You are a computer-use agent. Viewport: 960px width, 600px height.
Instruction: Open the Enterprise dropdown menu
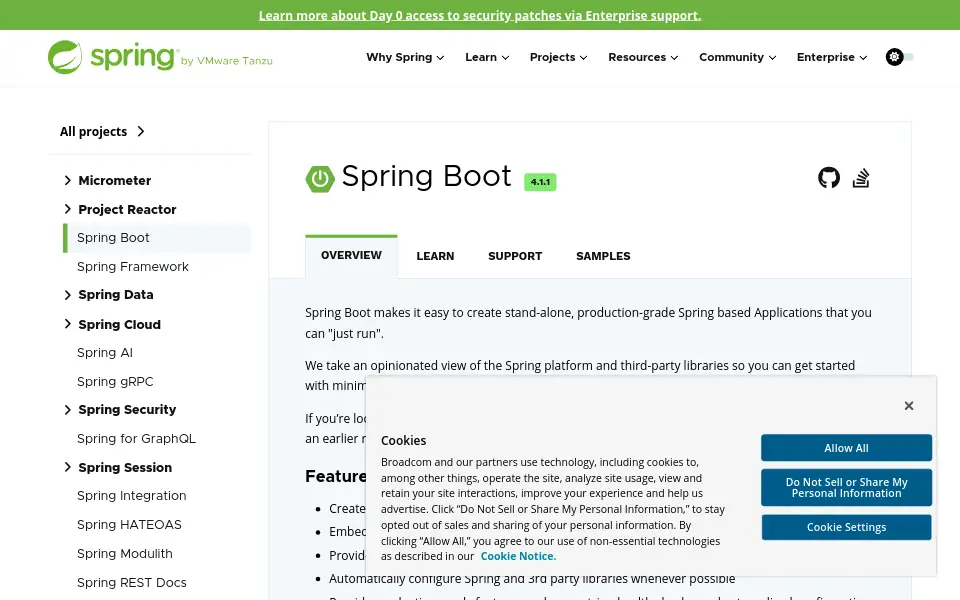[x=832, y=57]
